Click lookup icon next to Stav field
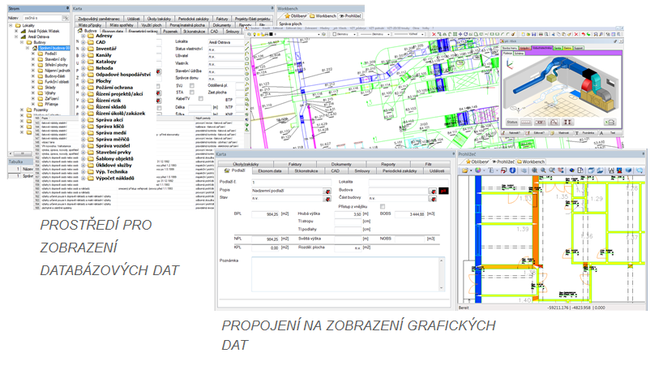This screenshot has height=366, width=650. (x=327, y=199)
